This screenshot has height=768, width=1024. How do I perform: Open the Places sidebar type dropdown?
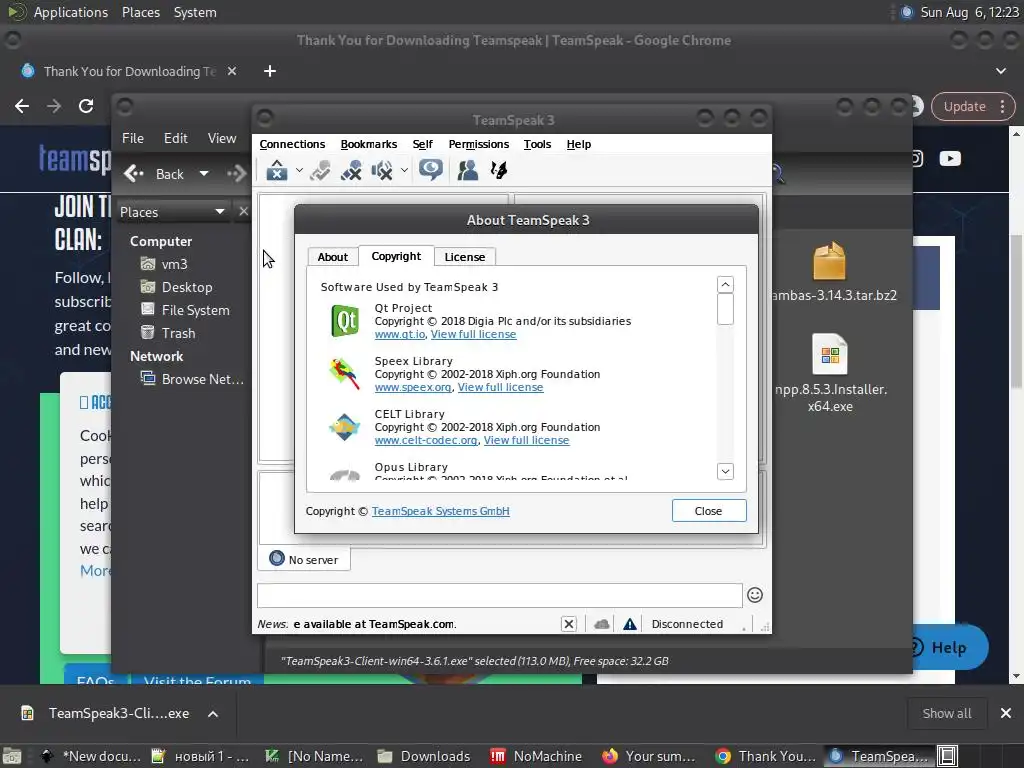coord(220,212)
